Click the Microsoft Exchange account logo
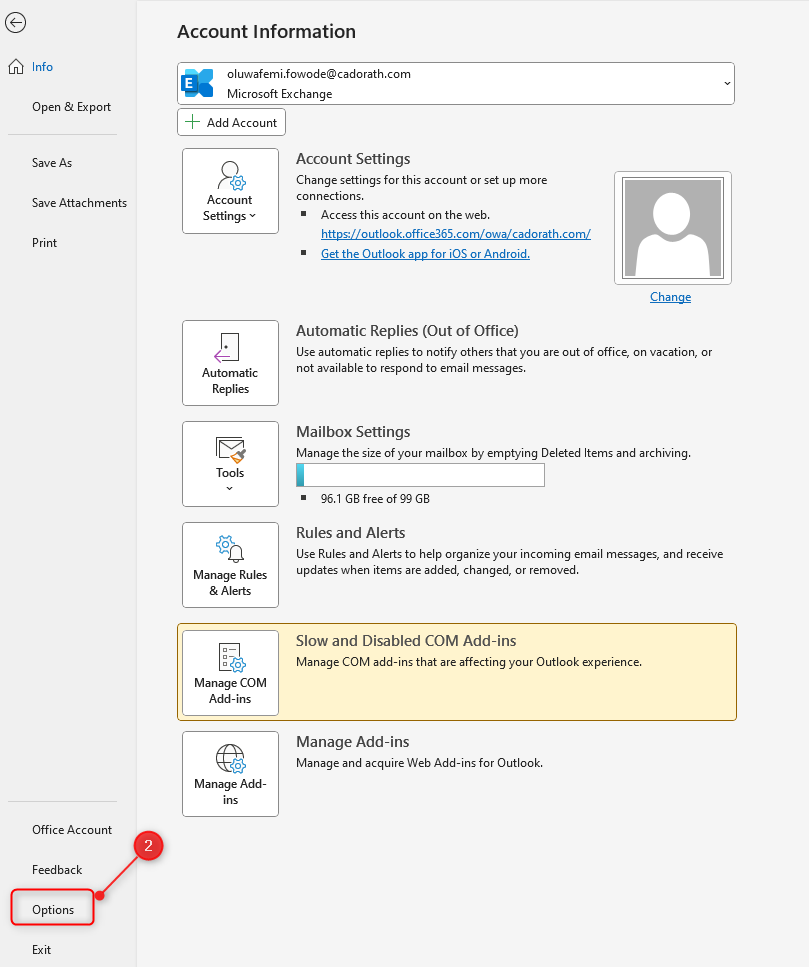 [197, 83]
